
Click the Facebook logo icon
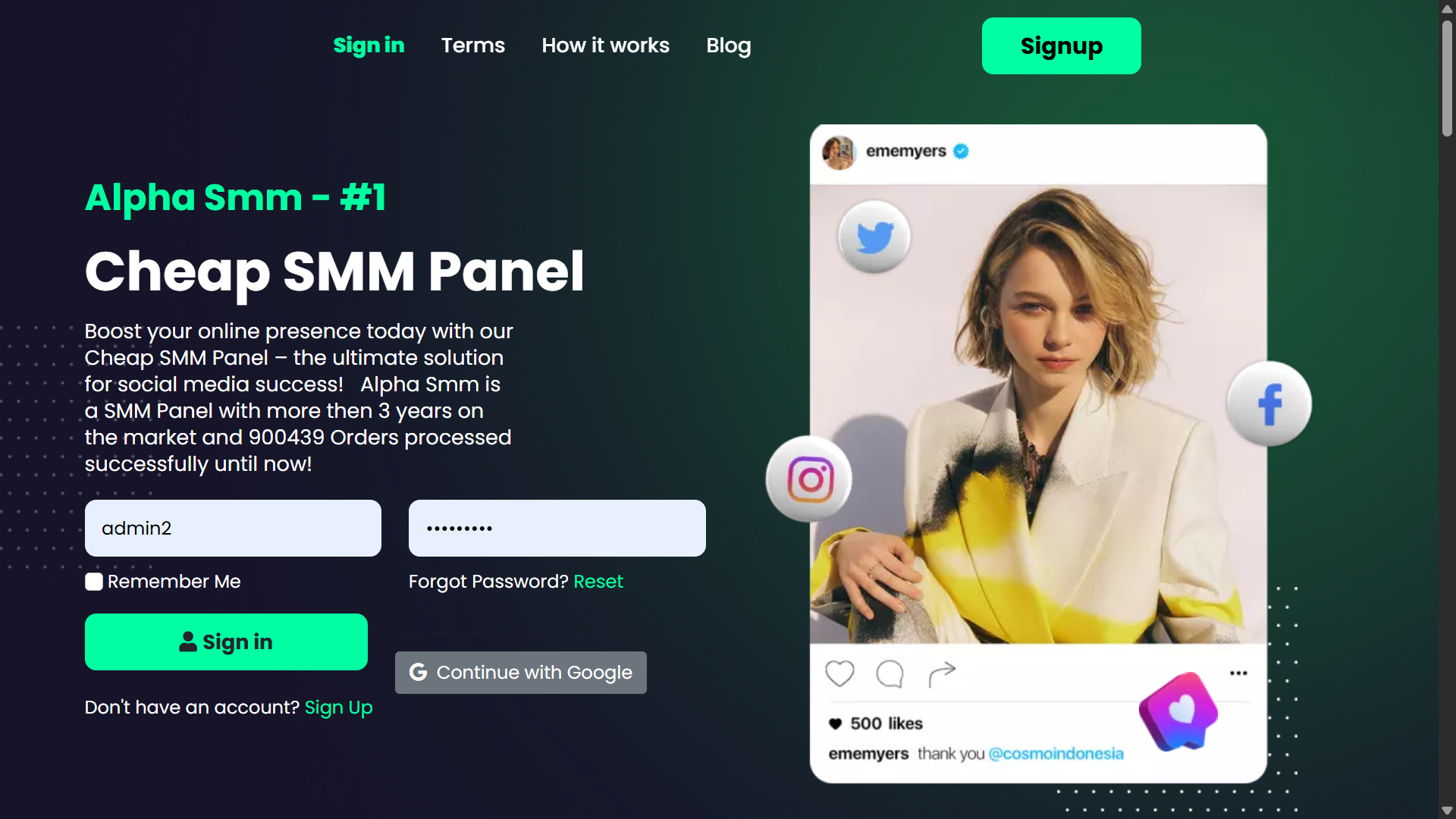click(x=1269, y=403)
